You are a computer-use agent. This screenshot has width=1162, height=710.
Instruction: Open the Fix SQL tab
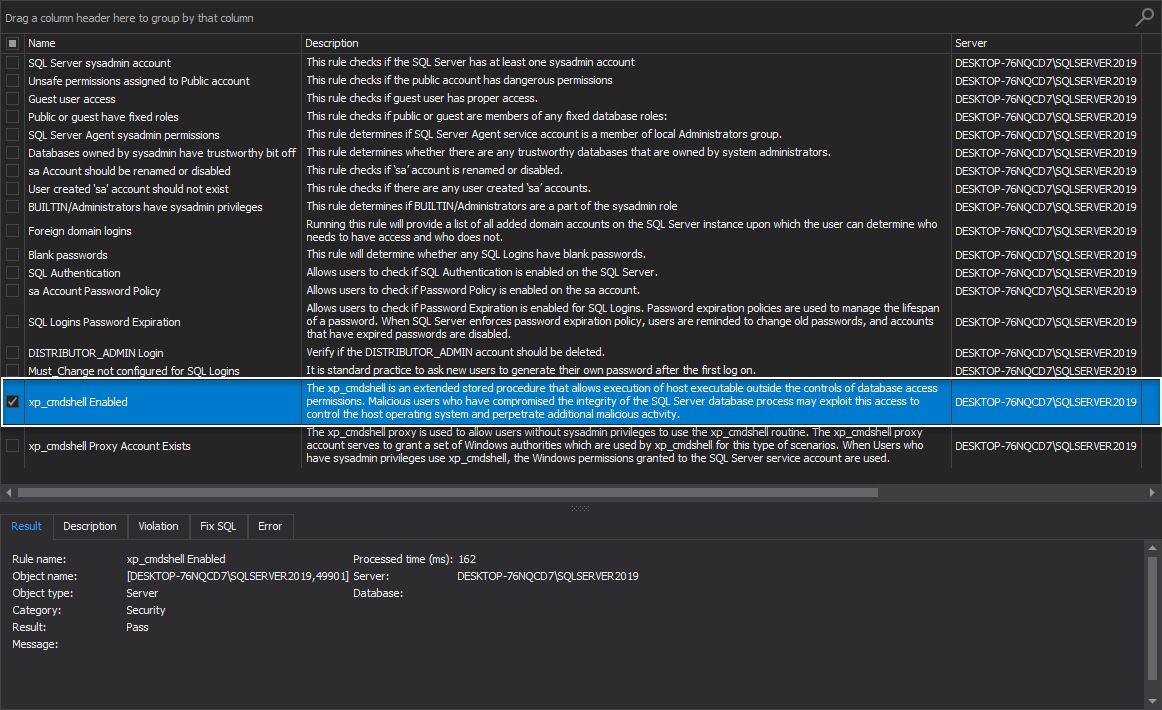[218, 526]
